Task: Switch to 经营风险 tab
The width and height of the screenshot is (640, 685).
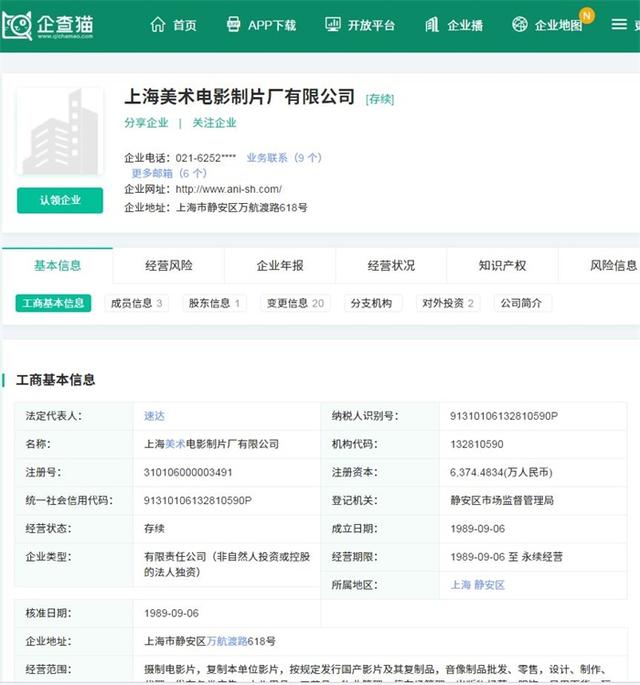Action: point(169,266)
